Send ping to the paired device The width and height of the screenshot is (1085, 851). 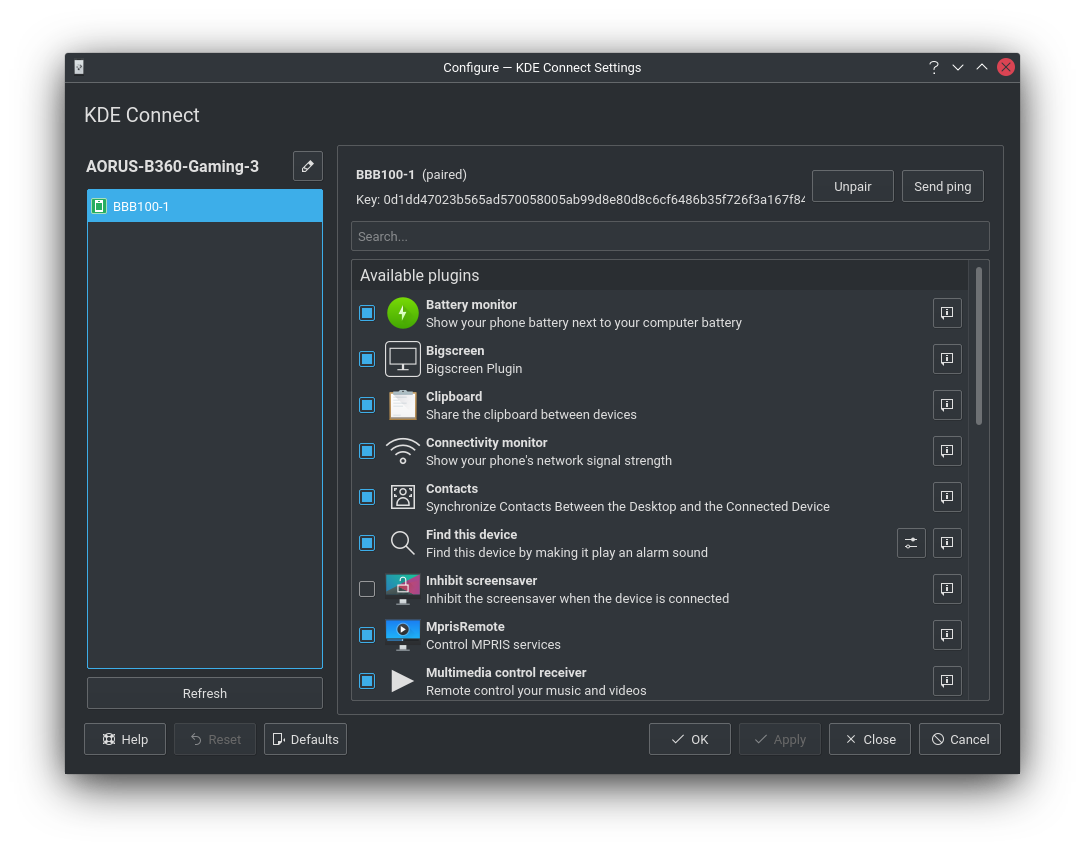click(x=942, y=187)
